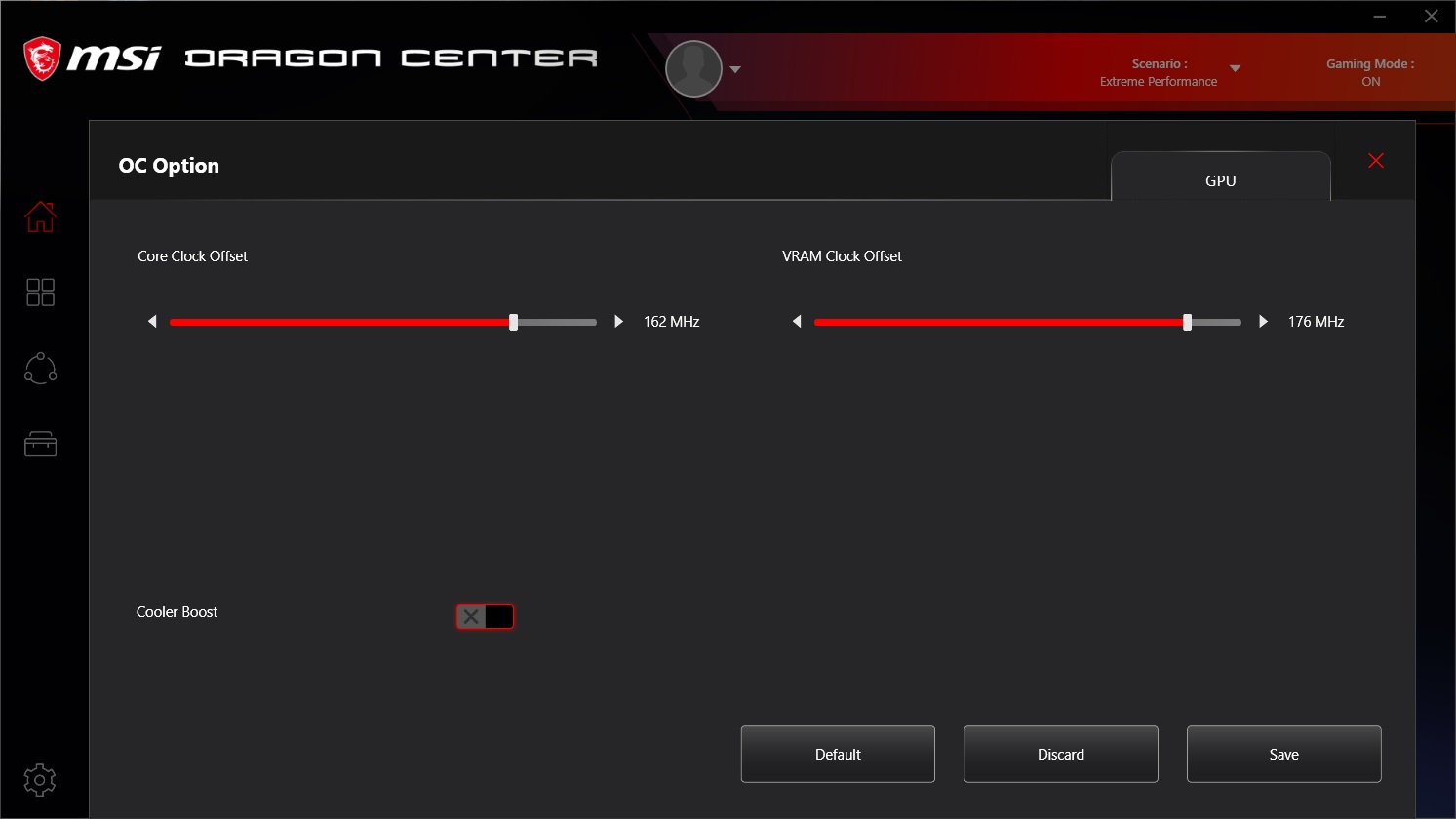This screenshot has width=1456, height=819.
Task: Switch to the GPU tab
Action: pyautogui.click(x=1220, y=180)
